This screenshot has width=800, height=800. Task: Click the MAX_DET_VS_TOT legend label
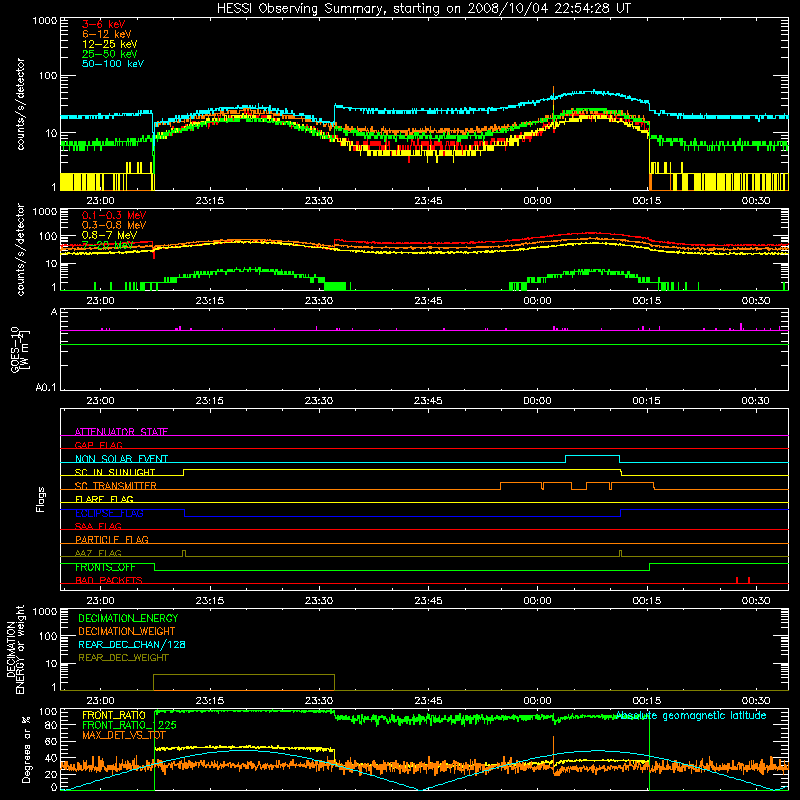123,735
